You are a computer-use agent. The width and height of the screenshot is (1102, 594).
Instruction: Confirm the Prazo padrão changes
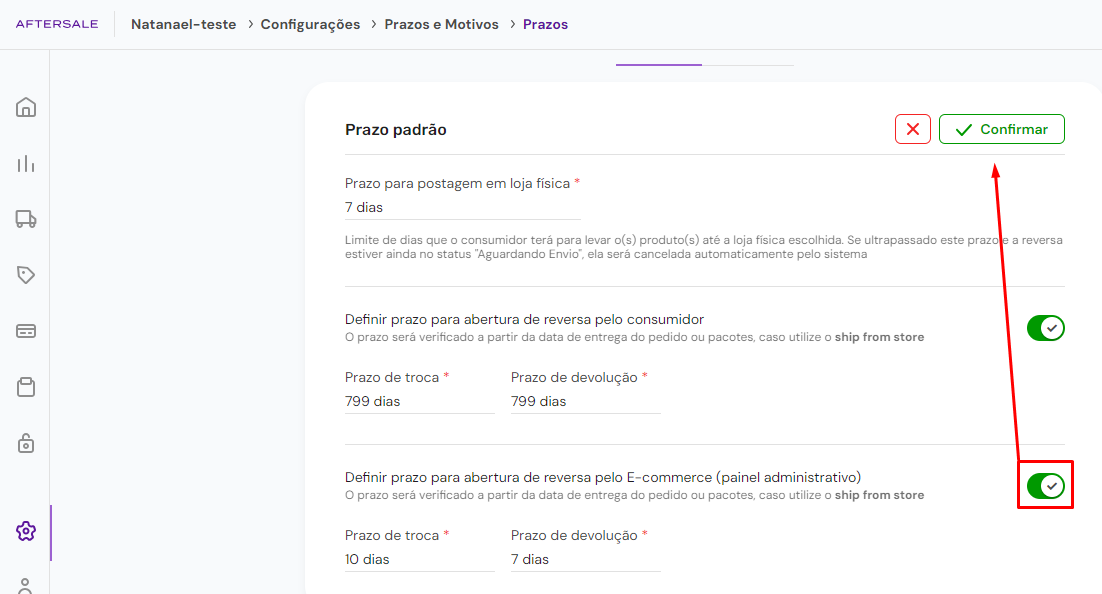[x=1001, y=129]
